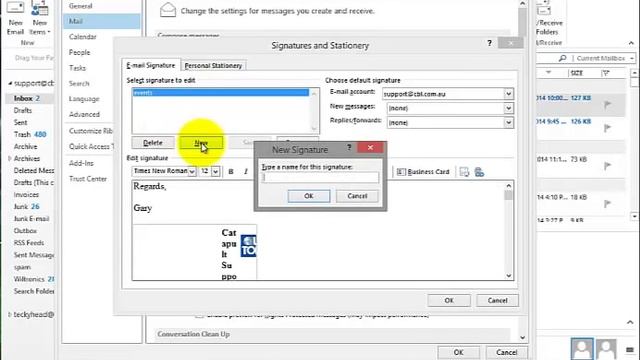
Task: Toggle Bold formatting in the signature editor
Action: pos(231,171)
